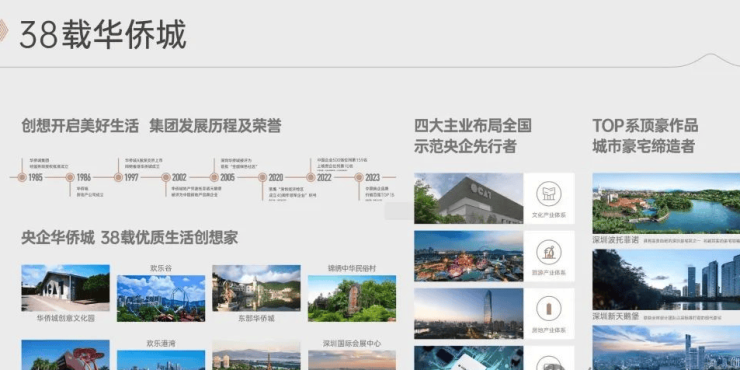Image resolution: width=740 pixels, height=370 pixels.
Task: Select the 2022 timeline marker
Action: click(311, 177)
